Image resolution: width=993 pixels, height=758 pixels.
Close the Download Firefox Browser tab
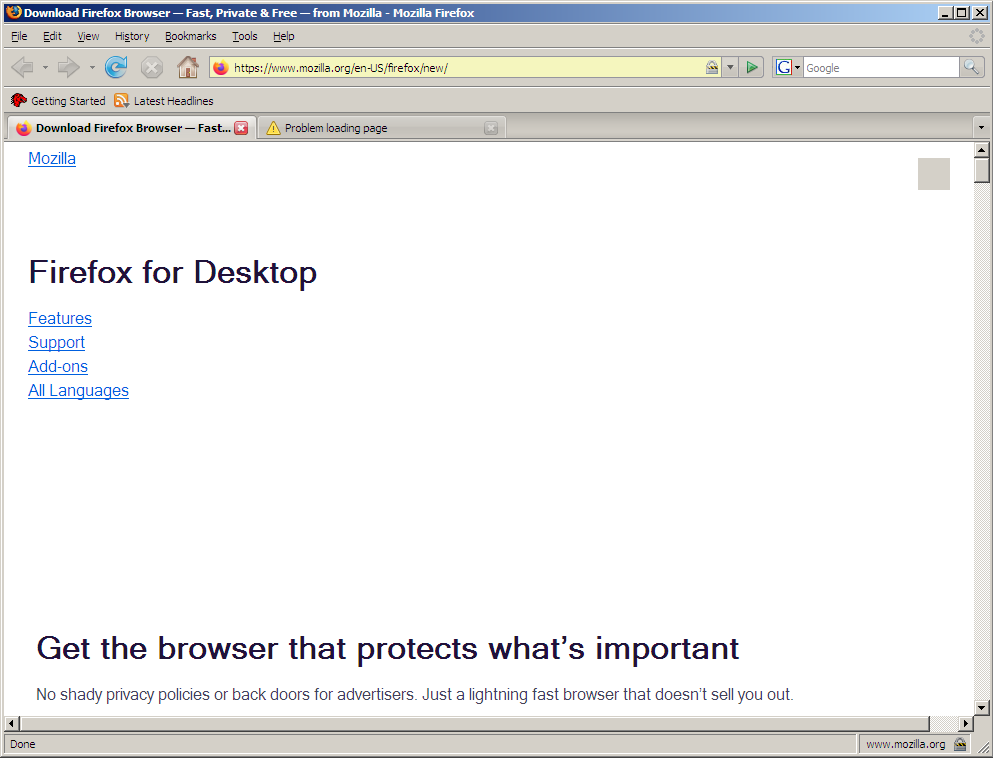click(241, 128)
